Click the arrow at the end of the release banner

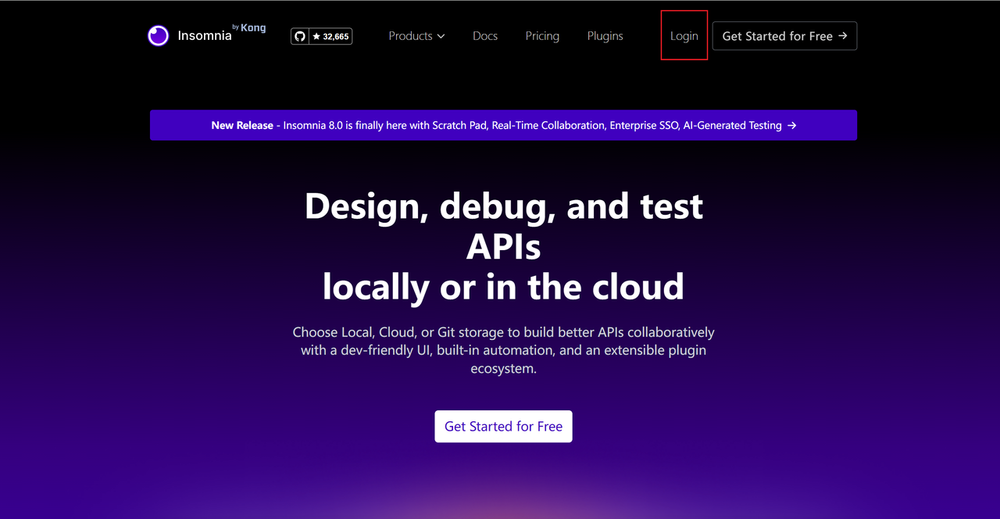click(x=792, y=126)
